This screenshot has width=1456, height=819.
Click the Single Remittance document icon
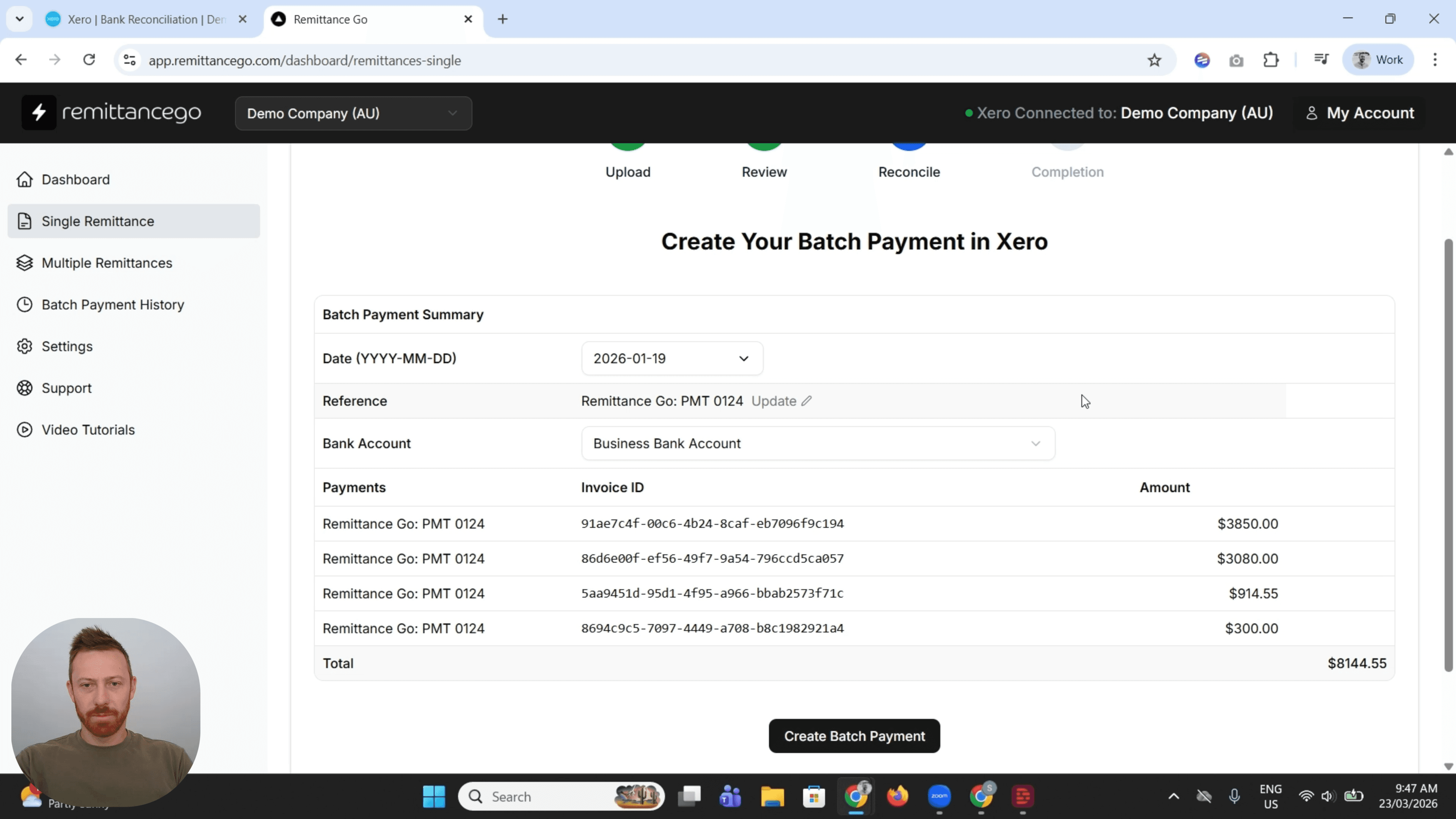24,221
